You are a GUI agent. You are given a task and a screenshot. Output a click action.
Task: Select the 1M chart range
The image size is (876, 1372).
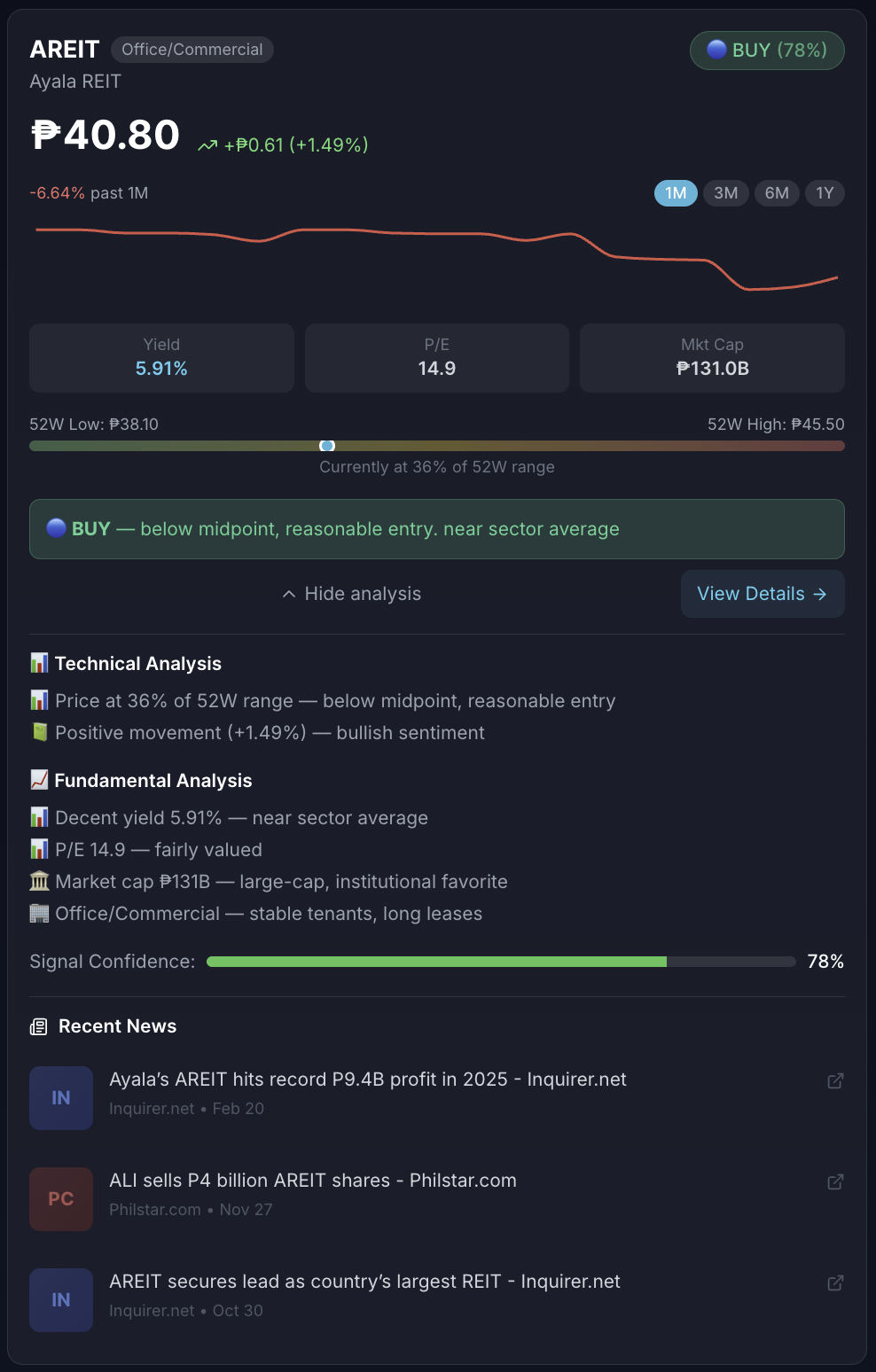pos(676,193)
